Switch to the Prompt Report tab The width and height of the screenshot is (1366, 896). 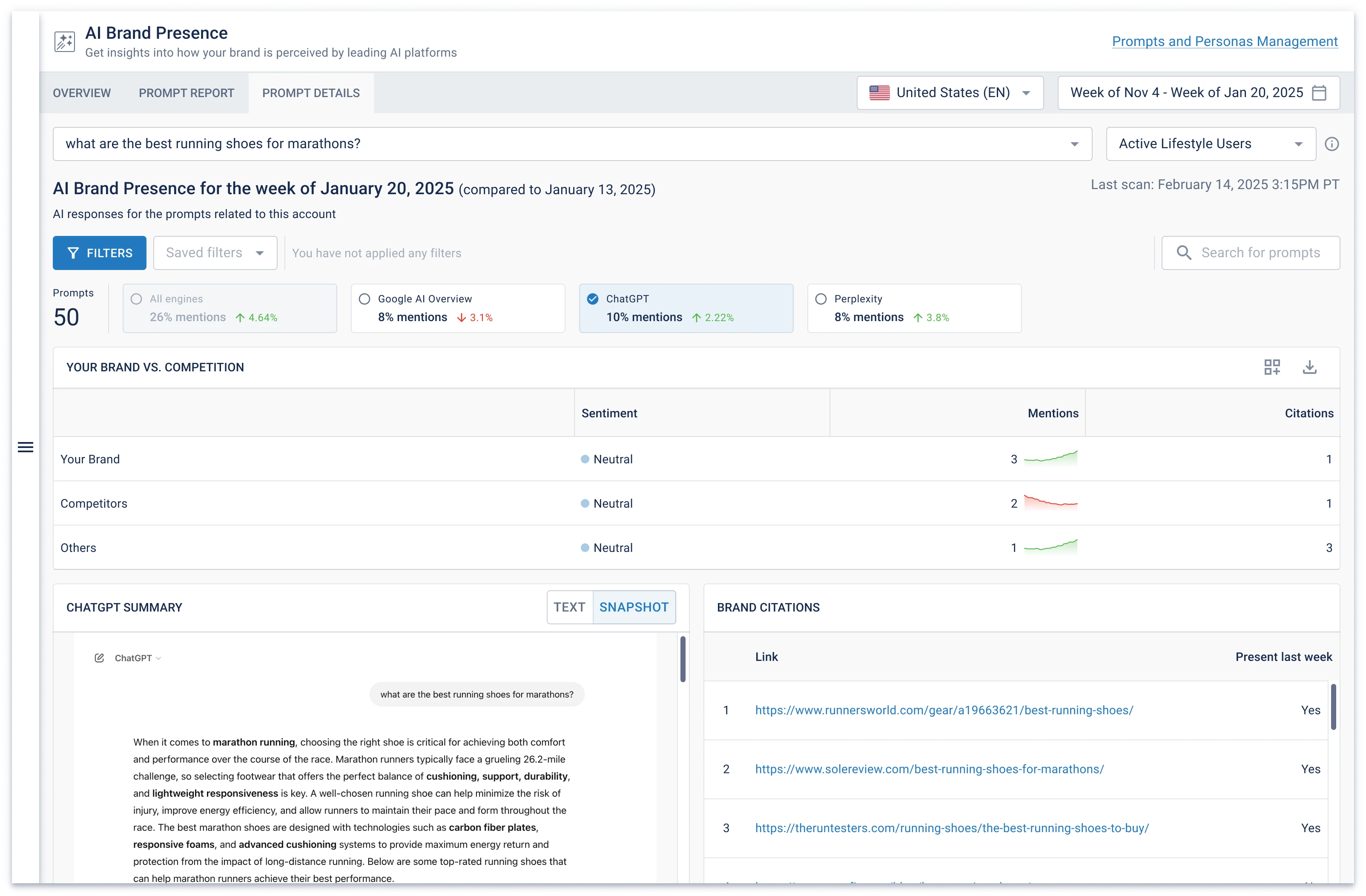tap(187, 92)
